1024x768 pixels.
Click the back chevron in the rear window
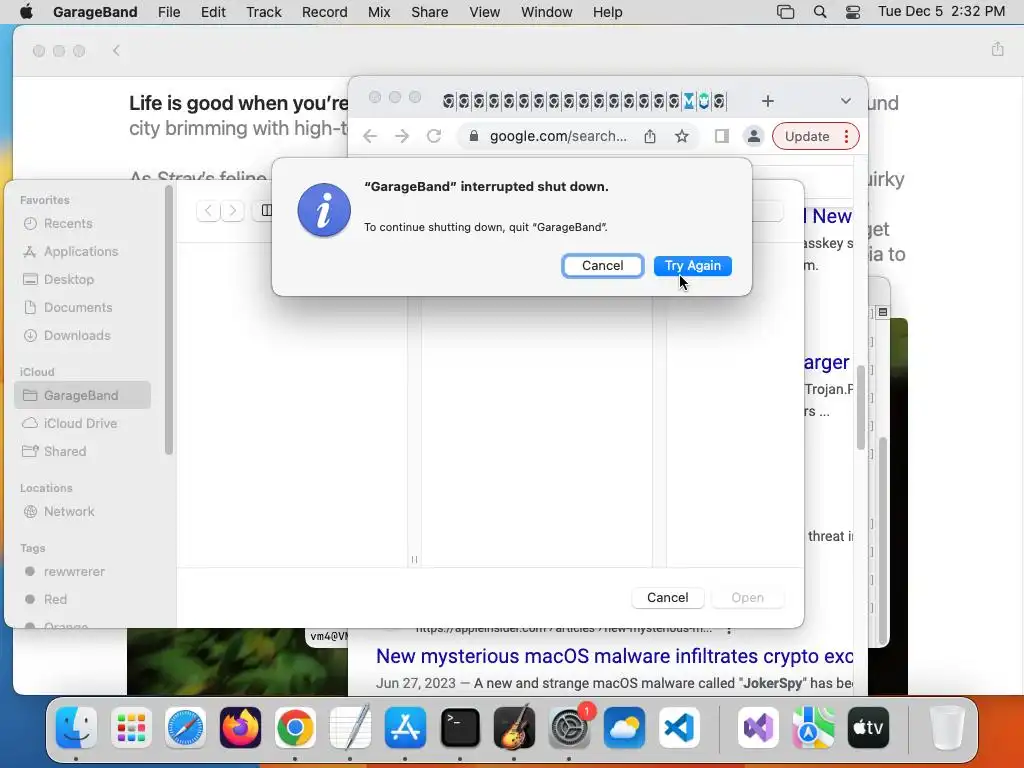116,50
